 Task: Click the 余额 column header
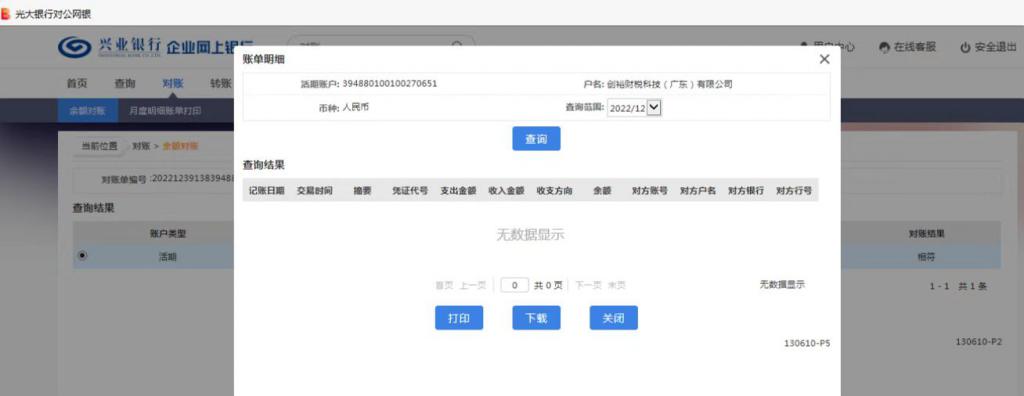(602, 191)
